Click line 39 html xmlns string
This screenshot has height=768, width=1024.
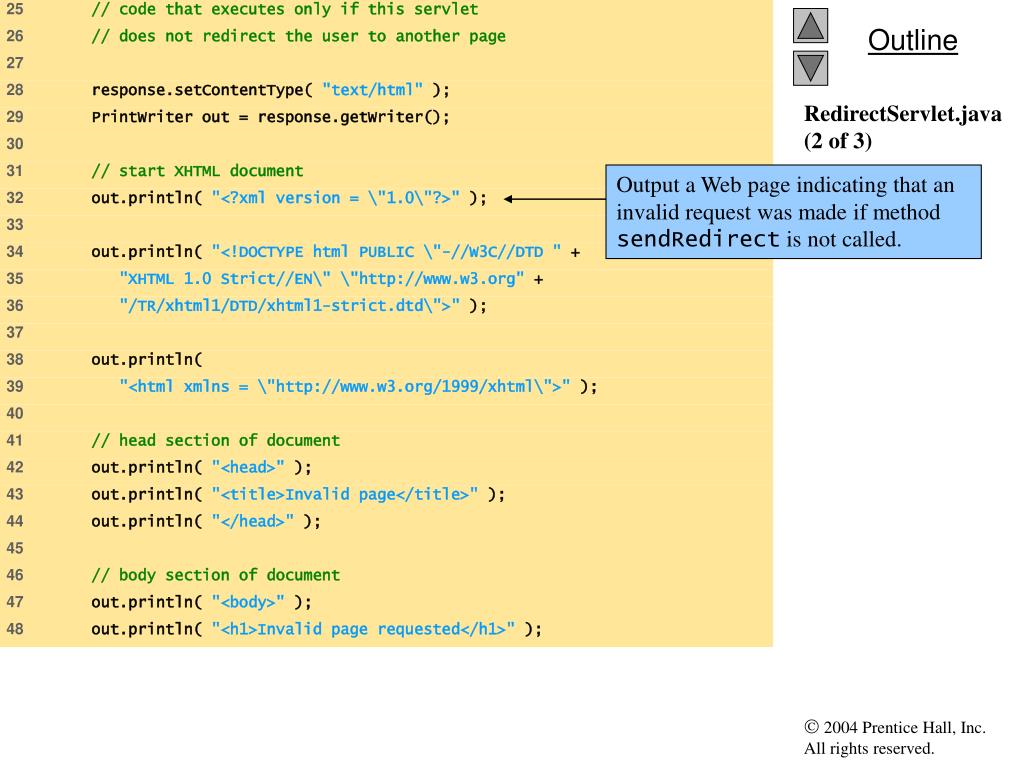pos(344,387)
